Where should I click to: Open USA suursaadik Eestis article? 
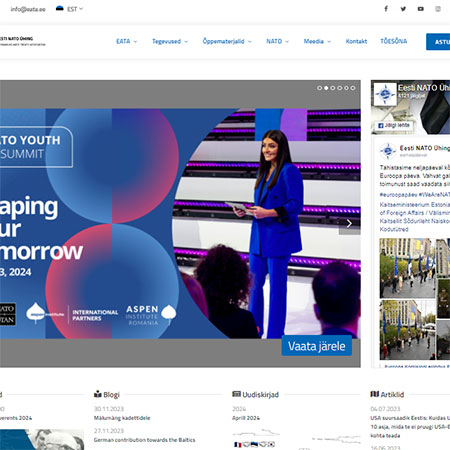click(410, 427)
